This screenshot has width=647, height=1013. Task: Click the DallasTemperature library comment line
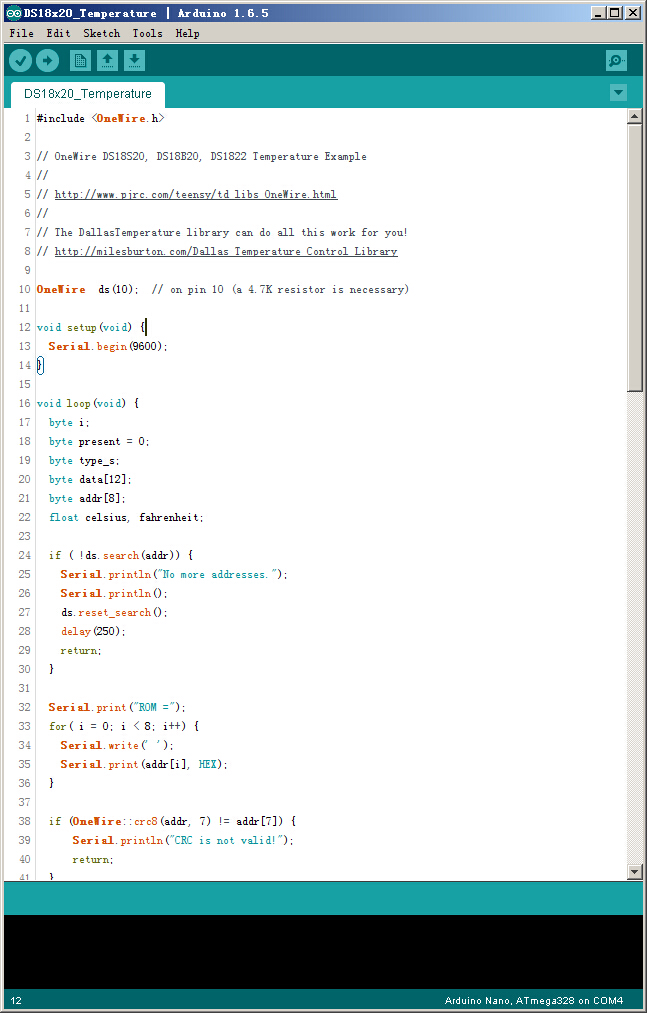coord(222,233)
